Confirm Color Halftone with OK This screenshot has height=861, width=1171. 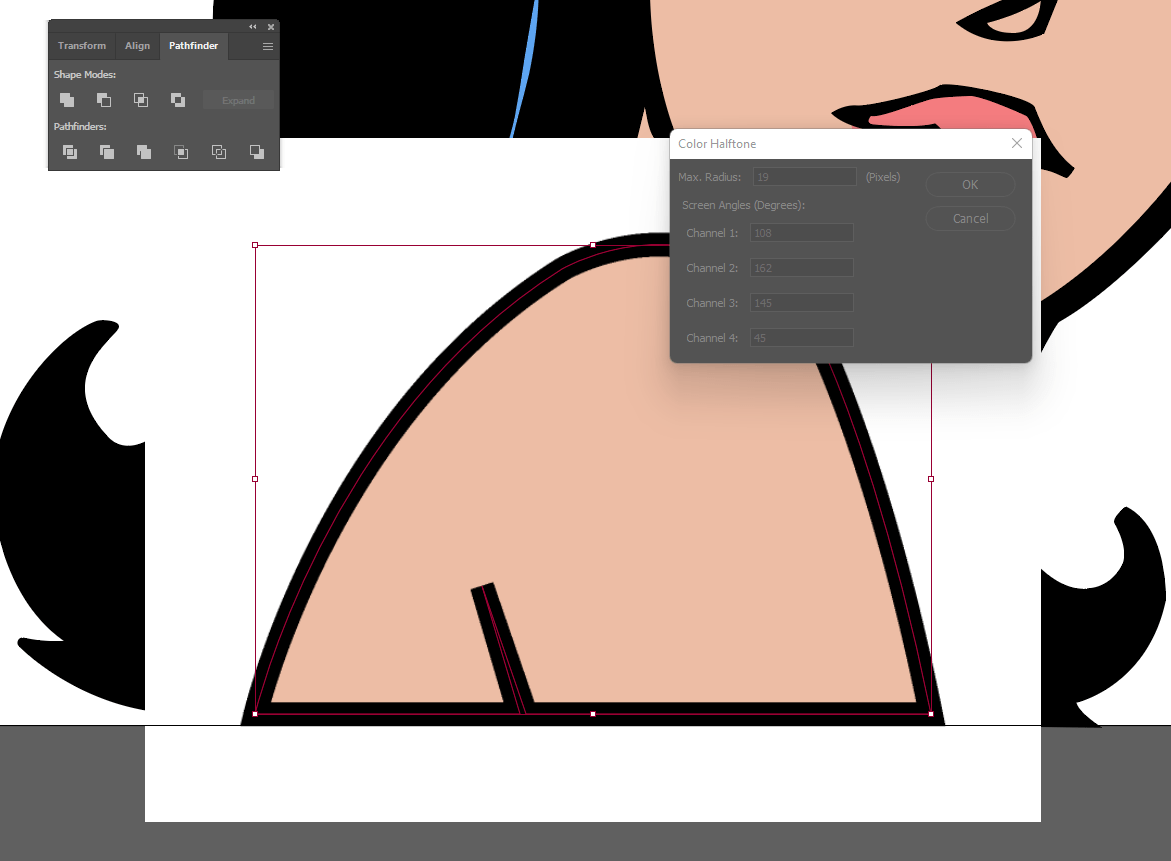click(969, 184)
